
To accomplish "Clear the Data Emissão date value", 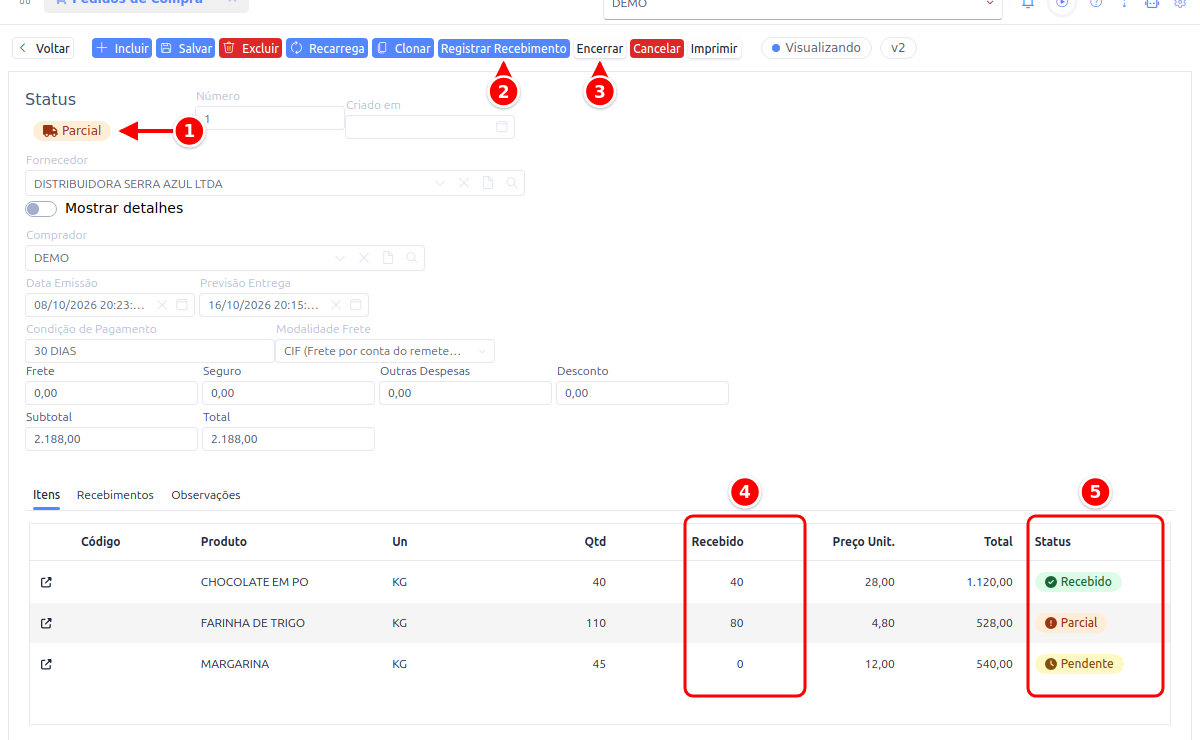I will coord(162,304).
